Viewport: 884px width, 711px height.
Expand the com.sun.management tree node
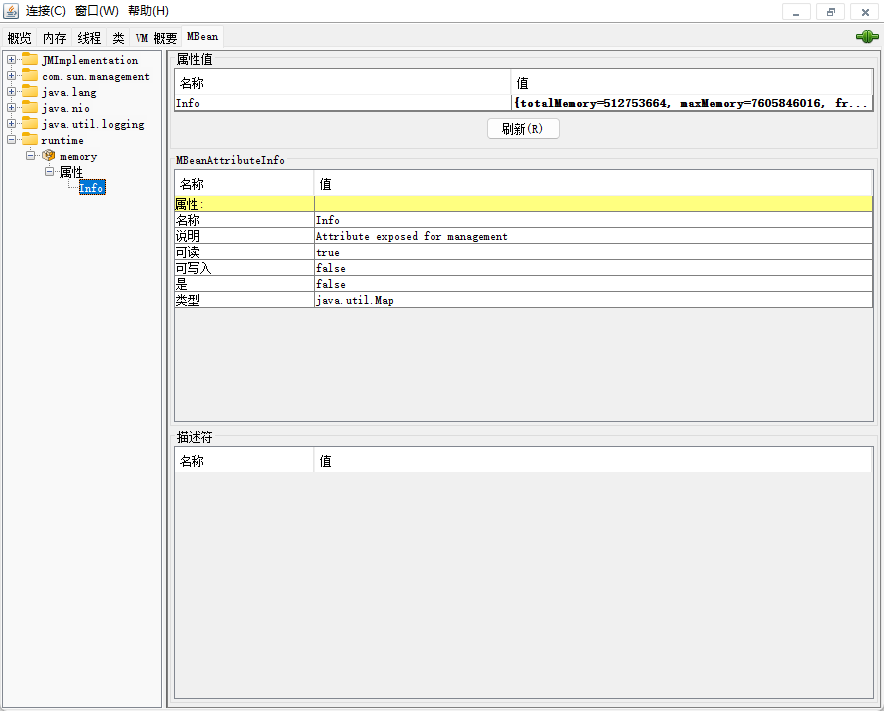[11, 75]
